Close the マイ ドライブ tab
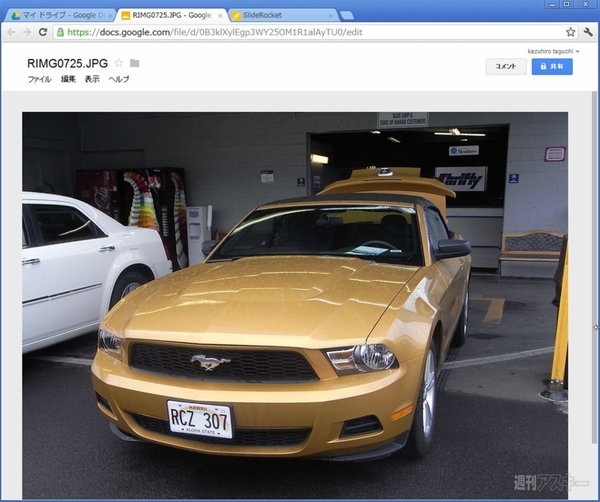Image resolution: width=600 pixels, height=502 pixels. (x=110, y=16)
